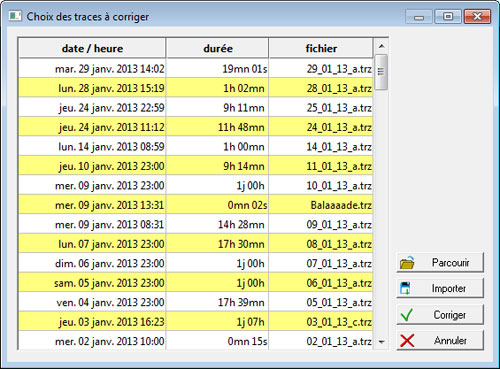Click file name 07_01_13_a.trz

[339, 263]
